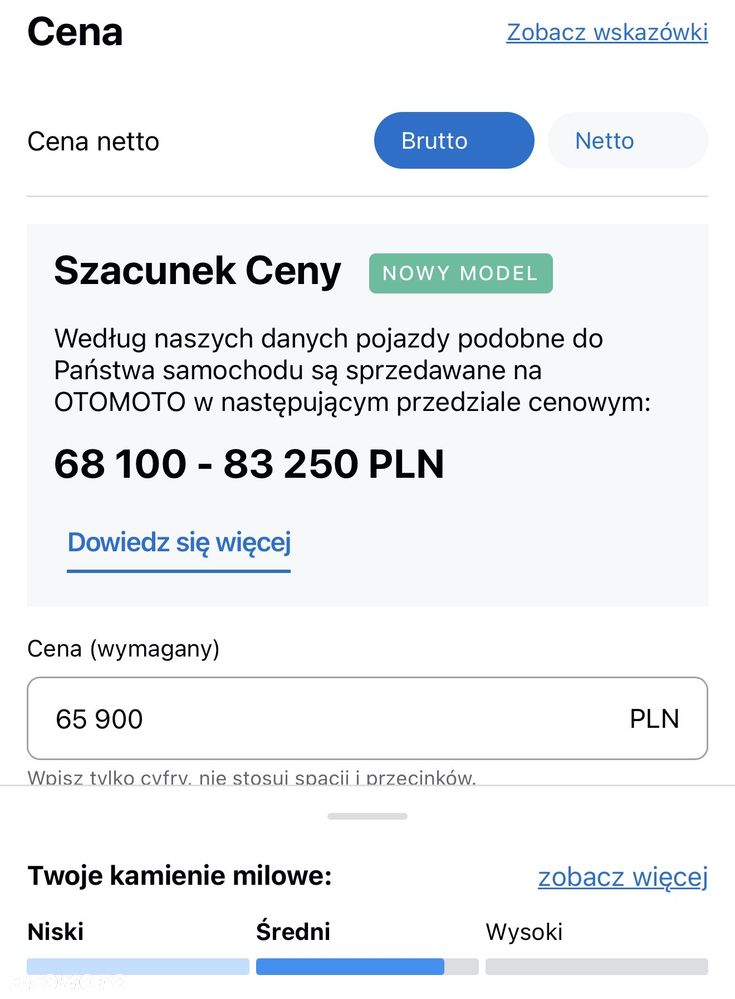
Task: Select the Niski milestone label
Action: coord(55,931)
